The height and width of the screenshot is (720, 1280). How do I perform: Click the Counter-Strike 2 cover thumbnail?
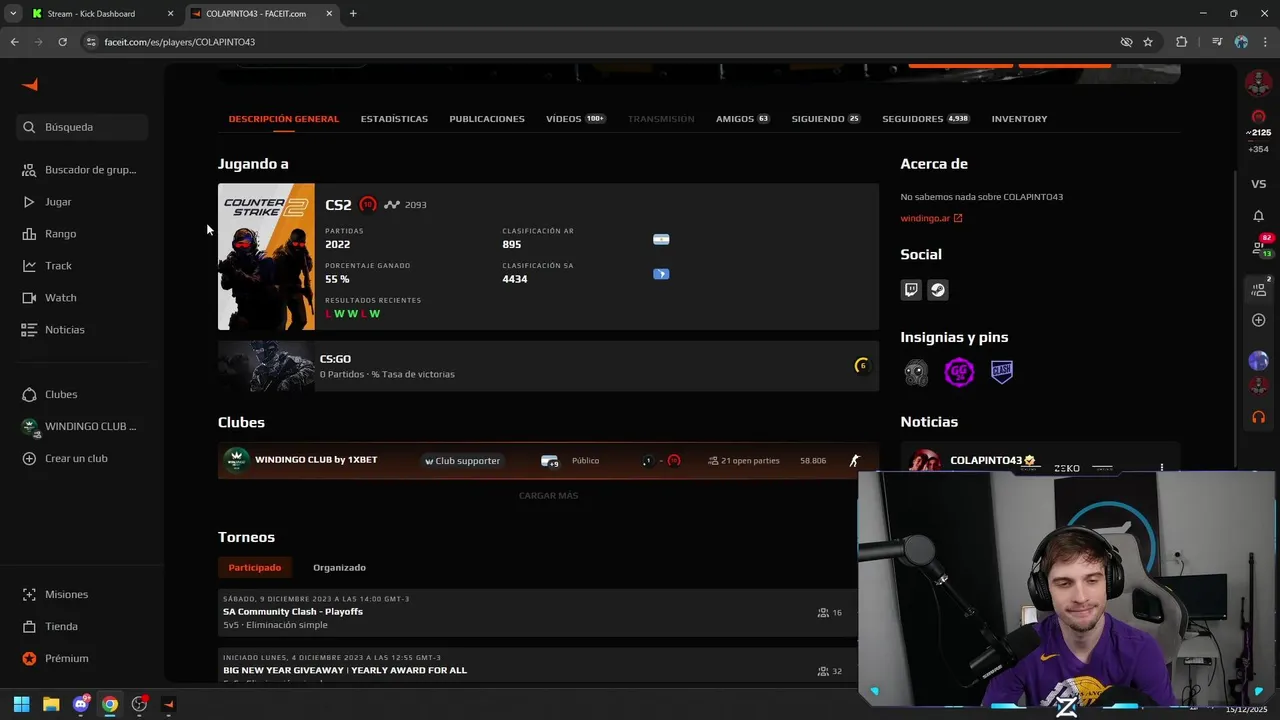tap(266, 257)
